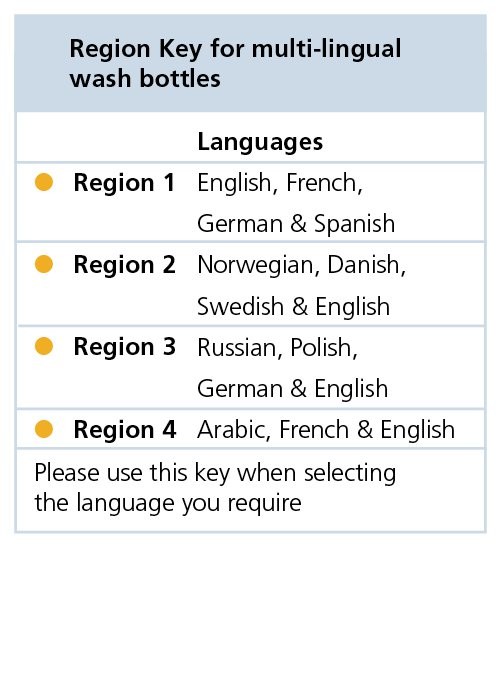Click Arabic, French & English text
The width and height of the screenshot is (500, 700).
tap(326, 430)
